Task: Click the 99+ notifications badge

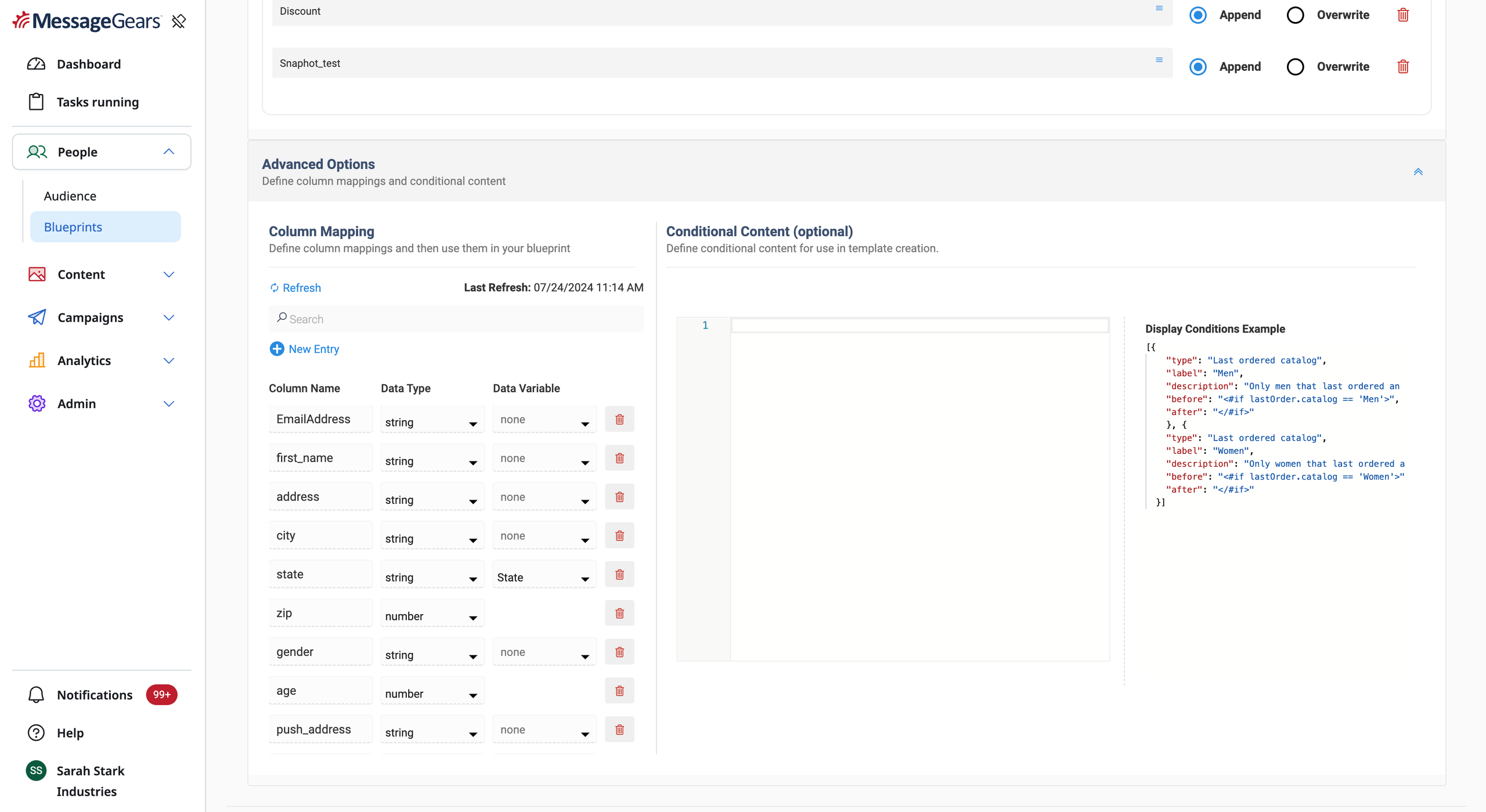Action: 161,694
